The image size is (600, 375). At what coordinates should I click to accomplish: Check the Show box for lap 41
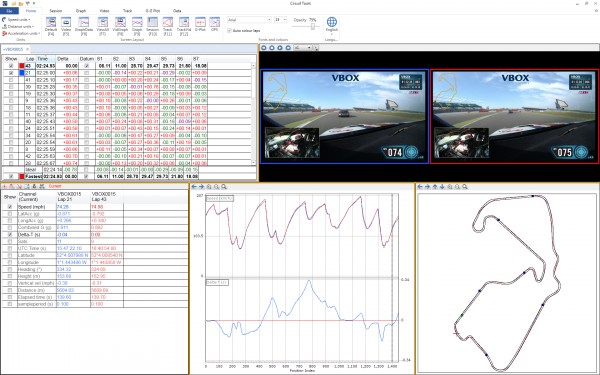tap(11, 80)
